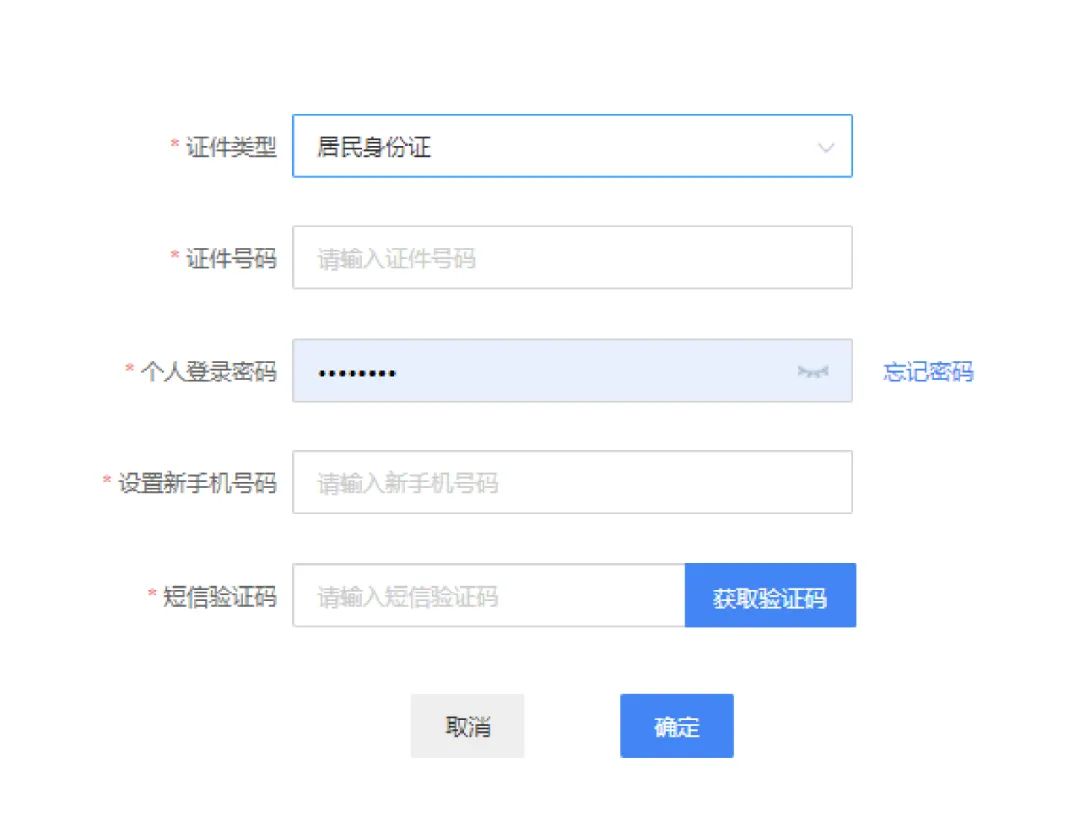Click the 证件类型 field label
The height and width of the screenshot is (839, 1080).
click(231, 147)
